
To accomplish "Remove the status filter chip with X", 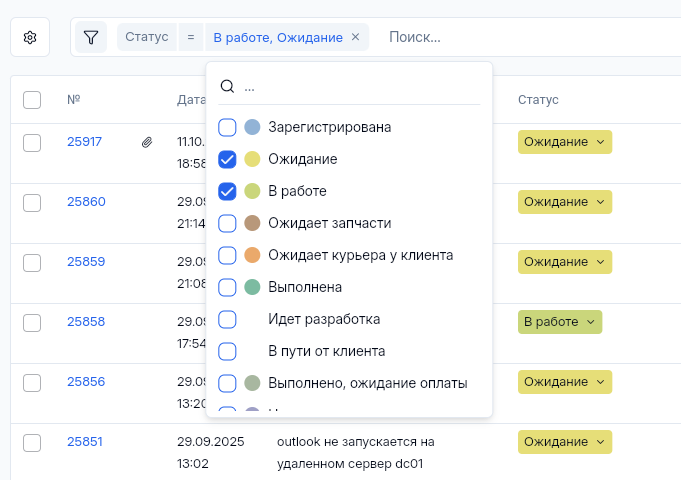I will coord(355,38).
